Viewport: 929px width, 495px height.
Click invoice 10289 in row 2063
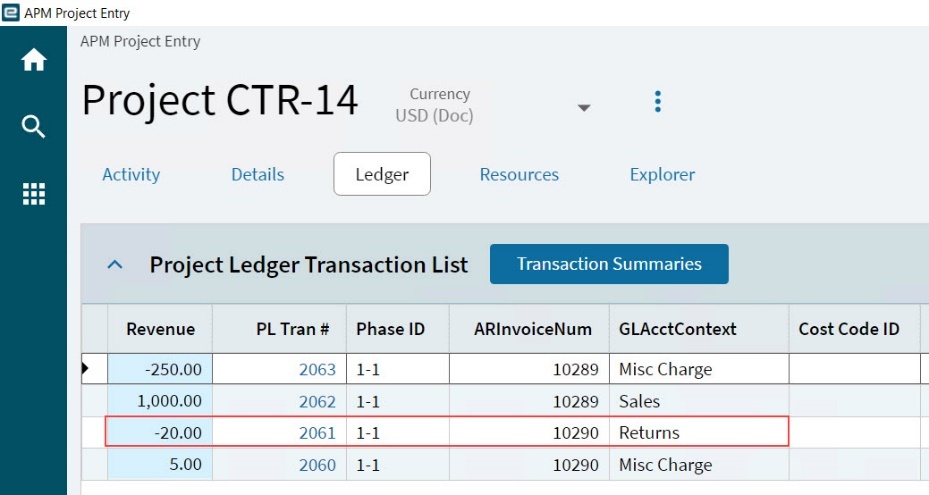tap(529, 369)
